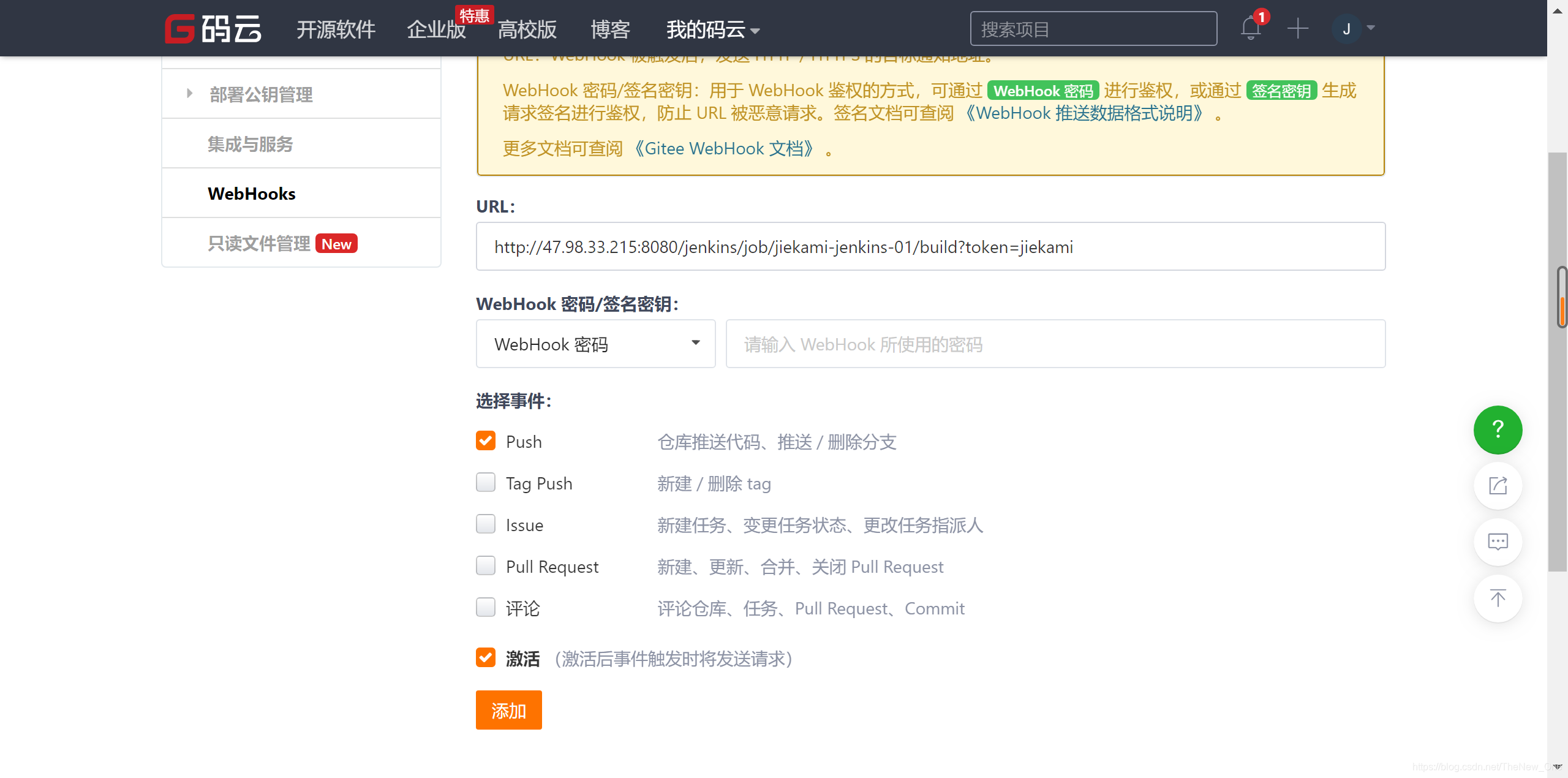Click the orange 添加 button

click(508, 710)
